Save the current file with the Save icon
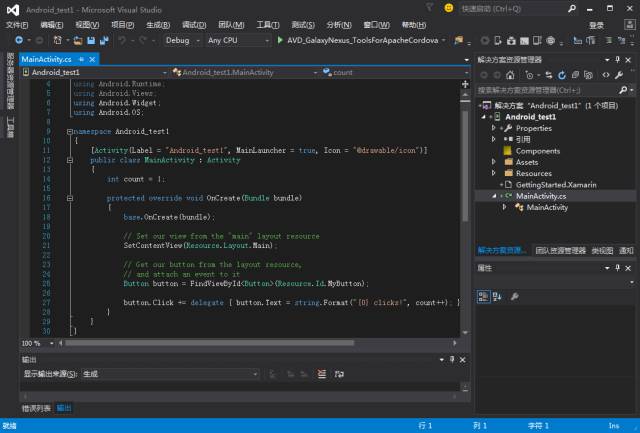Screen dimensions: 640x433 (91, 40)
